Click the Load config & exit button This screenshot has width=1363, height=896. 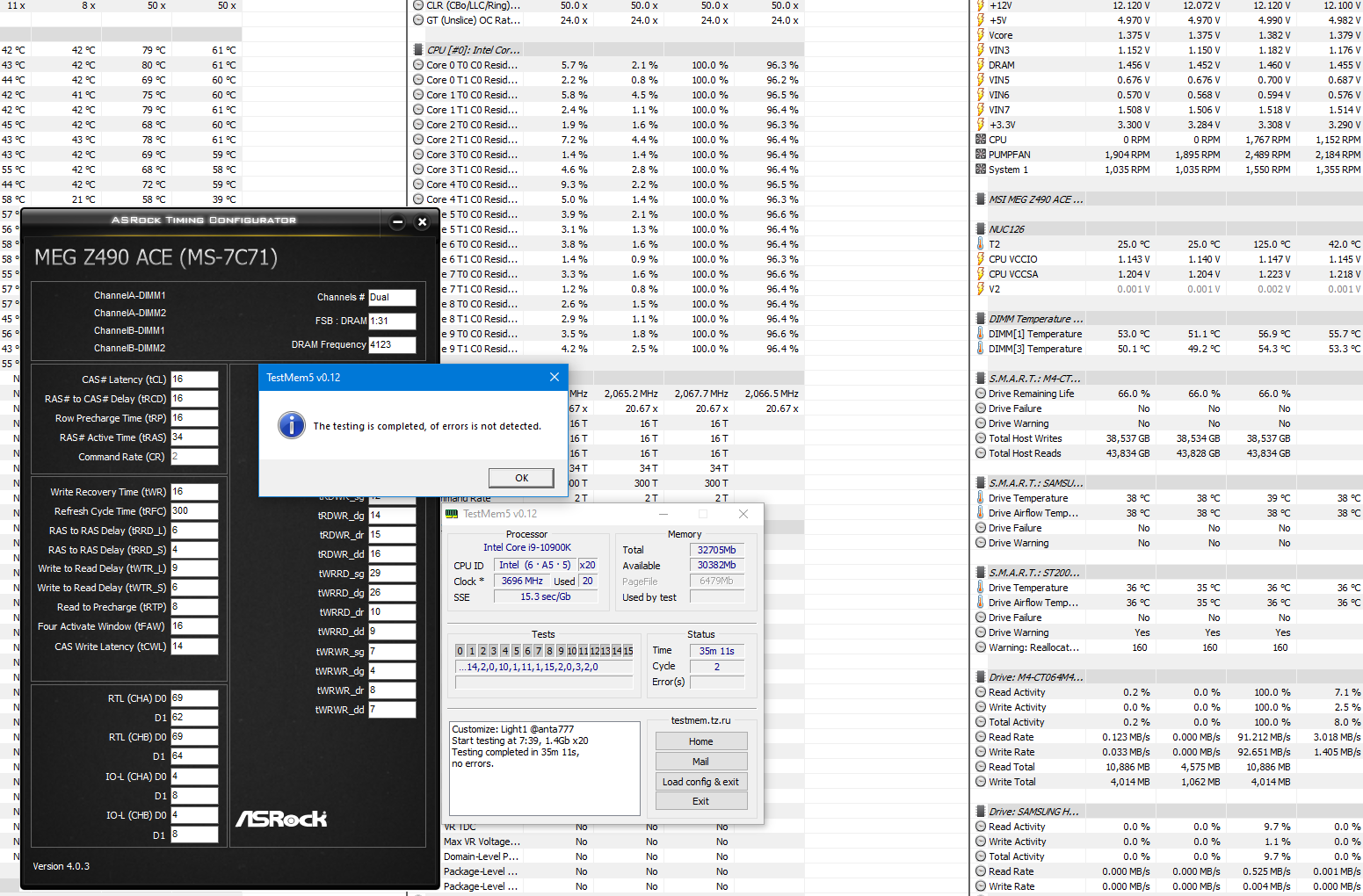coord(700,782)
